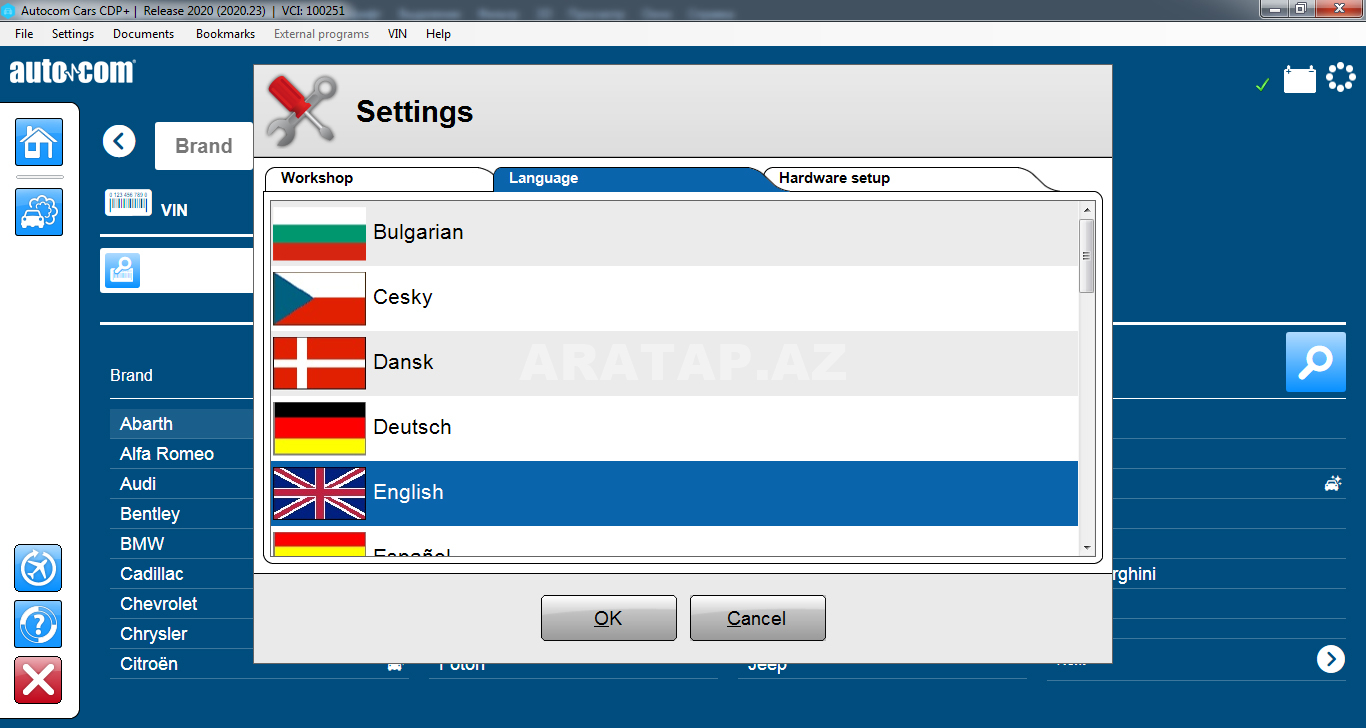Screen dimensions: 1366x728
Task: Click the VIN barcode icon
Action: click(128, 202)
